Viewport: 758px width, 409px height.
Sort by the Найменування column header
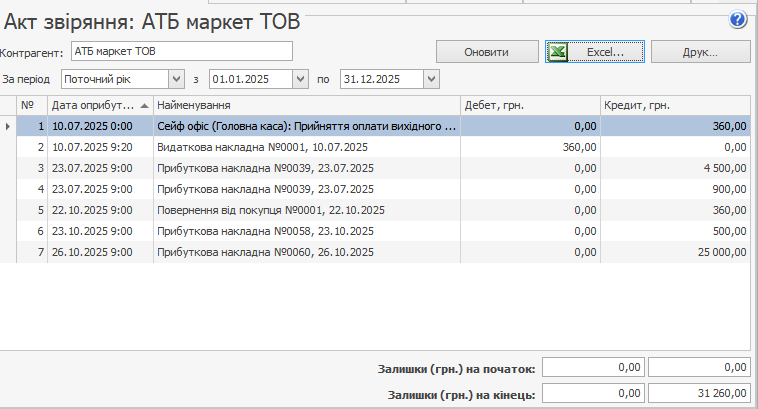click(x=305, y=105)
